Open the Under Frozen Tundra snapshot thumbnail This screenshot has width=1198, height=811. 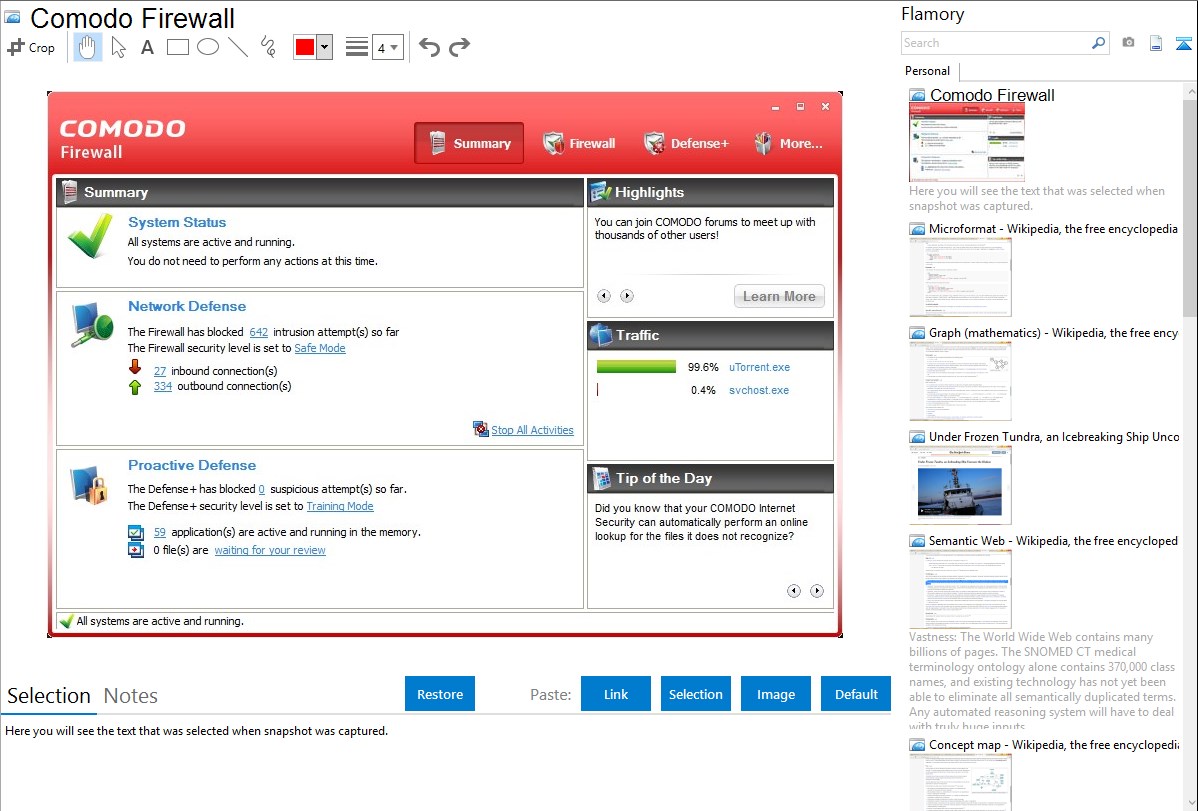pyautogui.click(x=960, y=485)
